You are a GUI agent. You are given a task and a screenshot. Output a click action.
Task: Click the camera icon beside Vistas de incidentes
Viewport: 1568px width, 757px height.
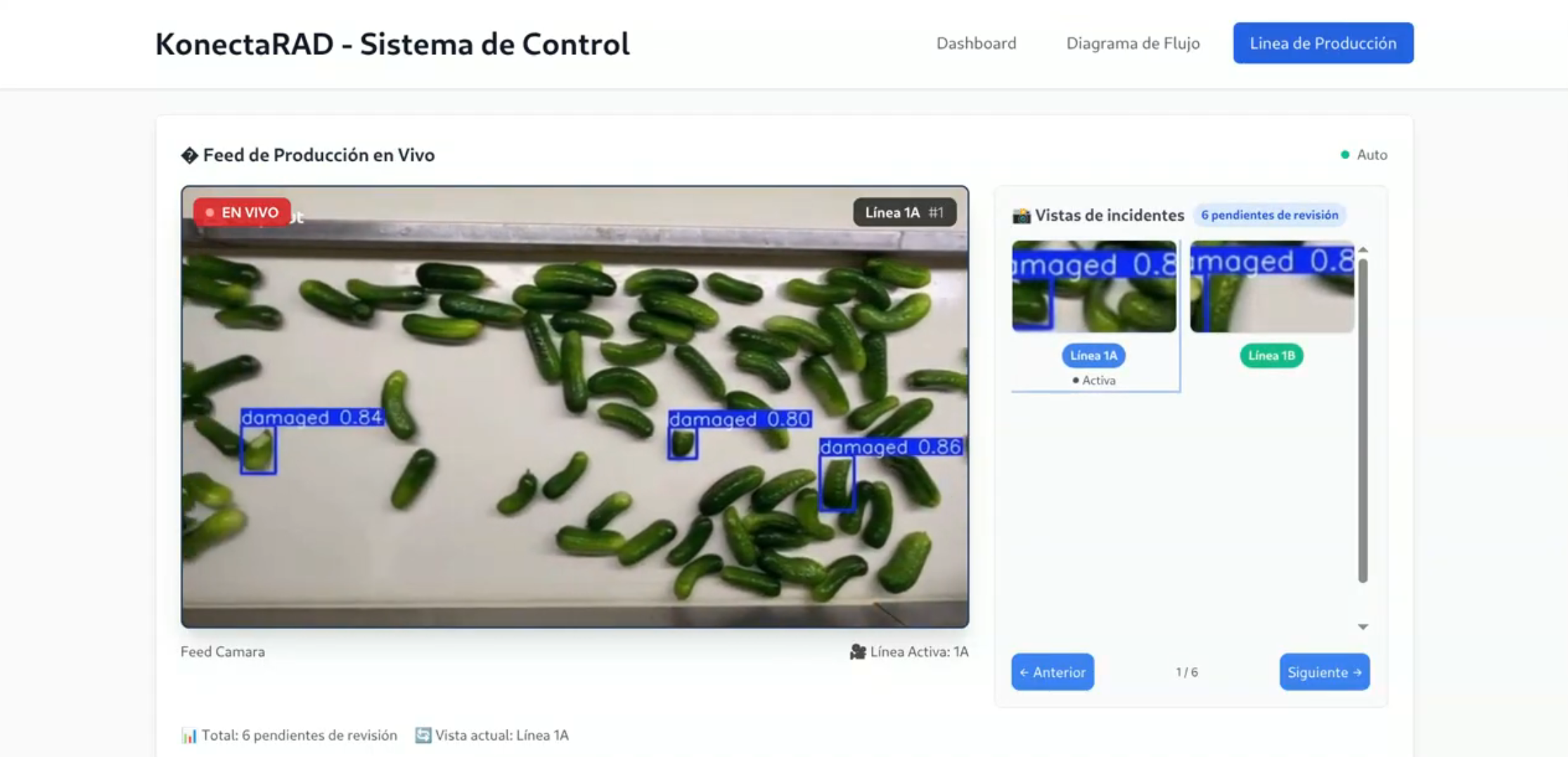[x=1021, y=216]
